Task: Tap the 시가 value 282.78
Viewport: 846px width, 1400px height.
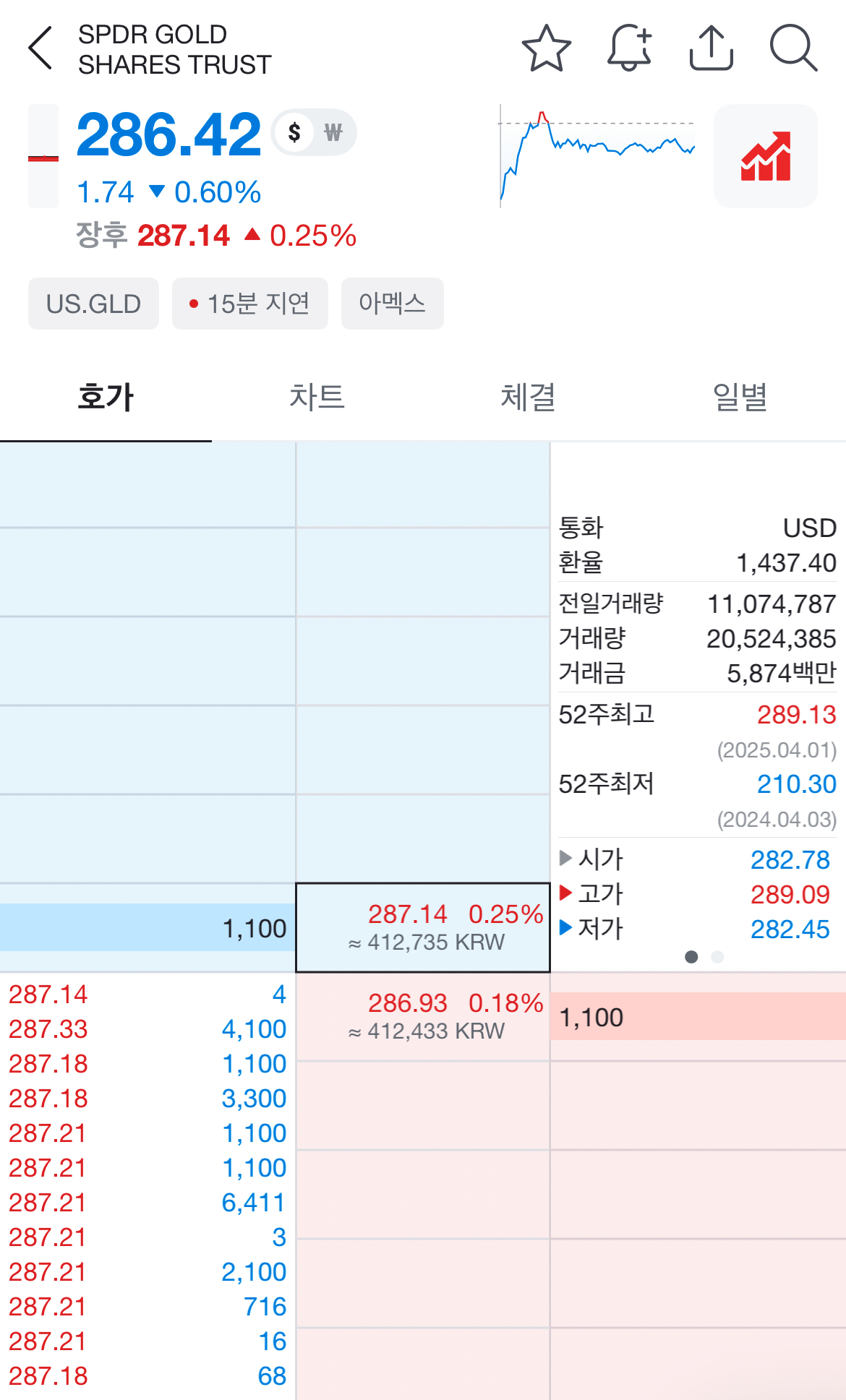Action: click(790, 860)
